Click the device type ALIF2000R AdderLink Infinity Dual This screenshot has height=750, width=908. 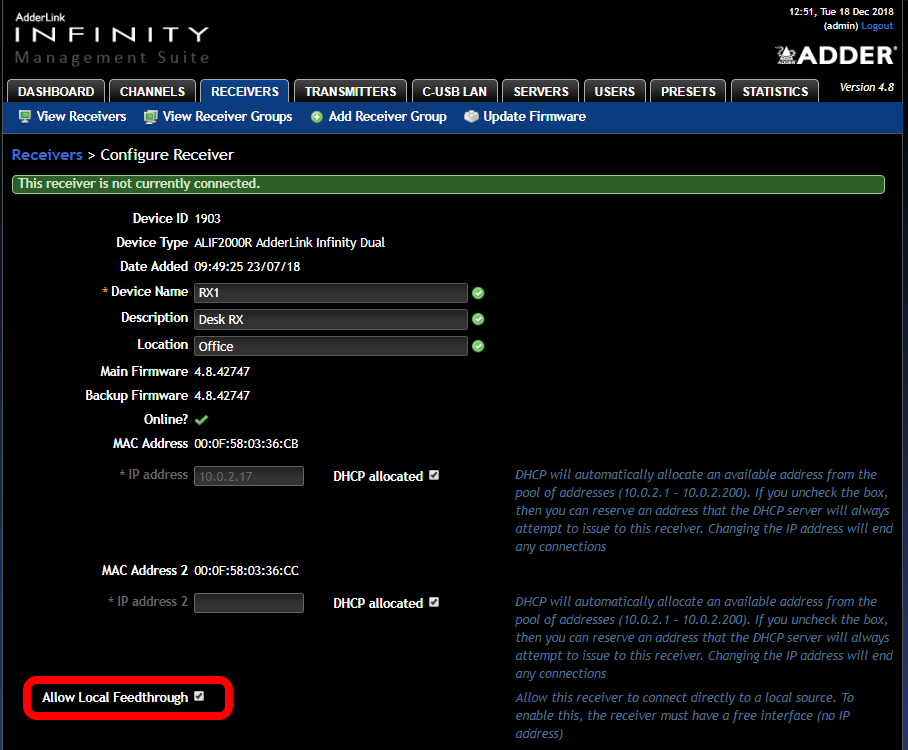click(290, 243)
